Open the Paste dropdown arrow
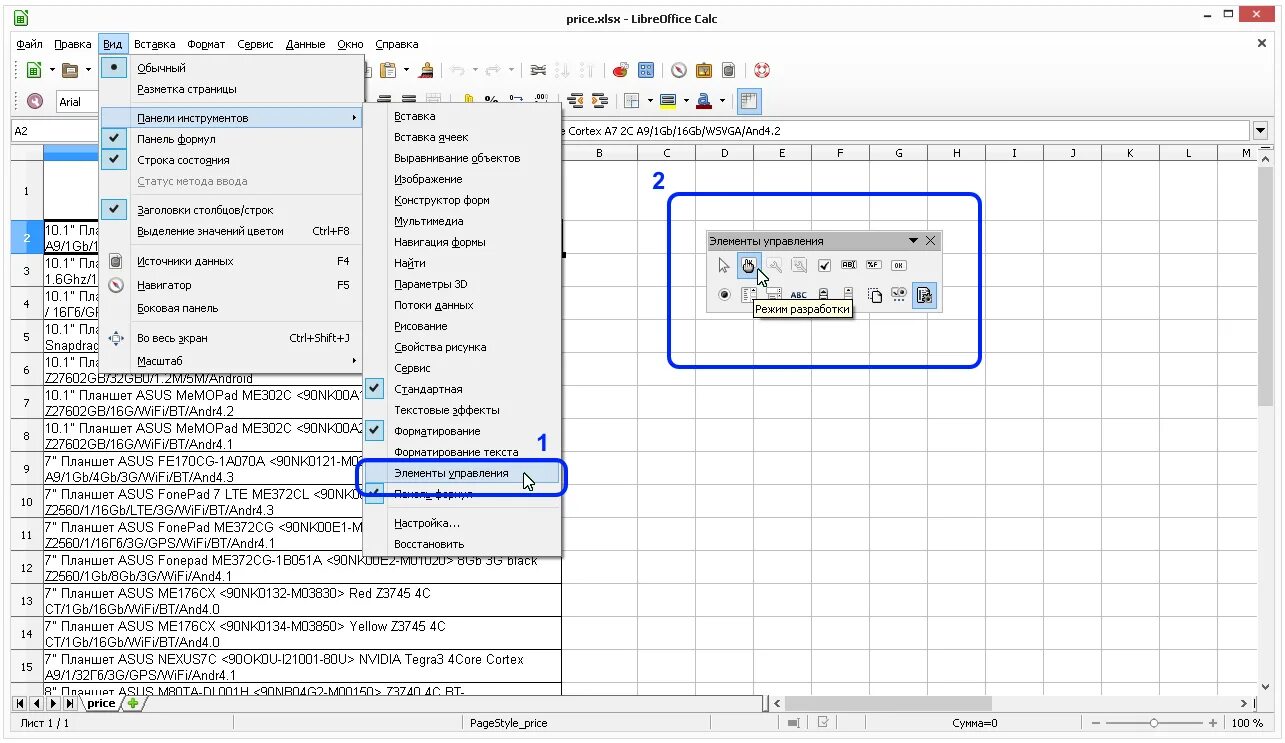The width and height of the screenshot is (1285, 743). tap(406, 70)
